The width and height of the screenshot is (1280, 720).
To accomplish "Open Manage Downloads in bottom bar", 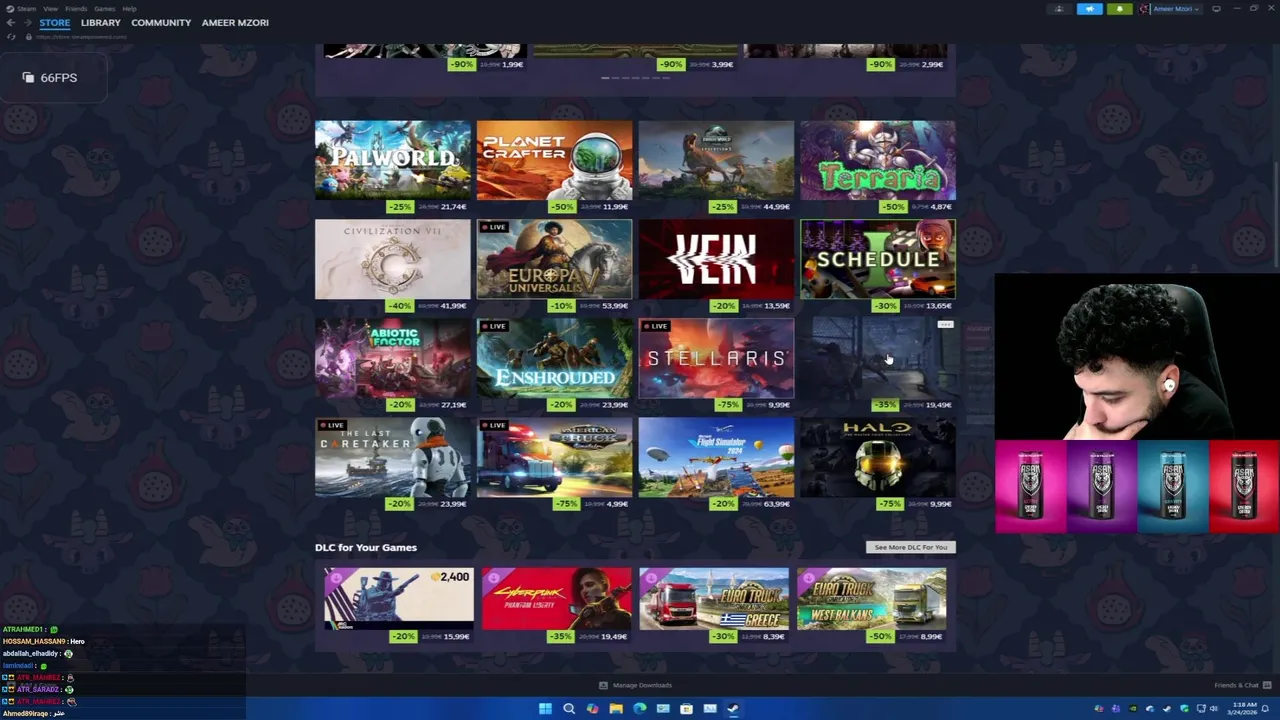I will tap(635, 685).
